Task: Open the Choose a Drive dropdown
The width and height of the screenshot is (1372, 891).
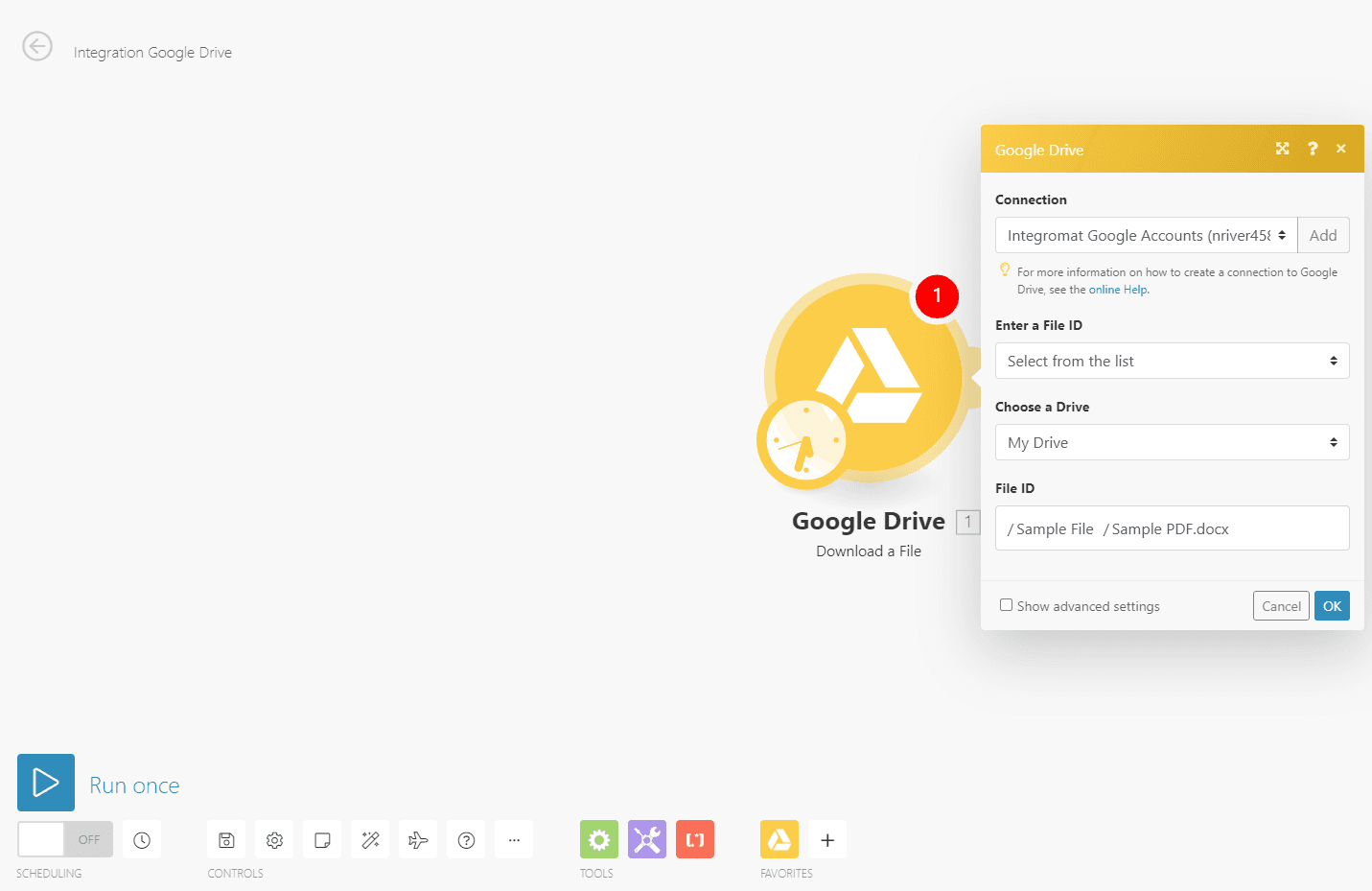Action: pyautogui.click(x=1173, y=442)
